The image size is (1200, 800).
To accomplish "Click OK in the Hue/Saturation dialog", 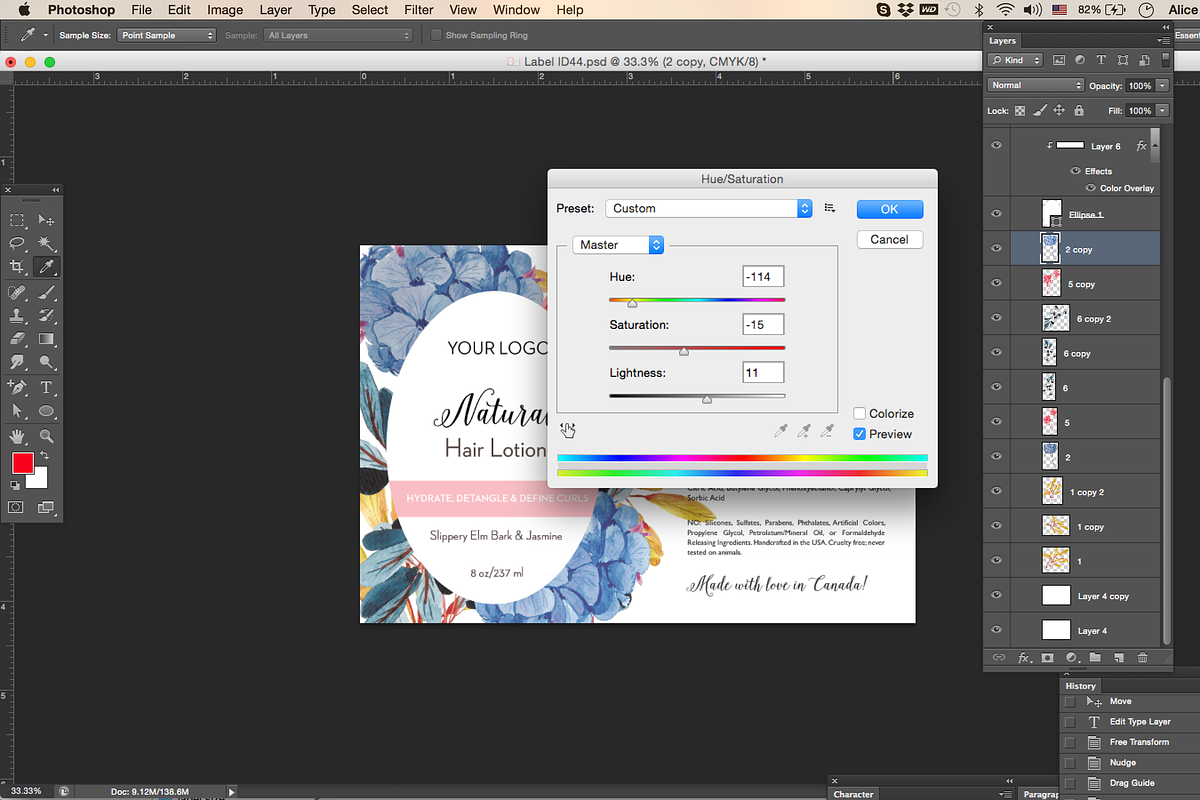I will pyautogui.click(x=890, y=209).
